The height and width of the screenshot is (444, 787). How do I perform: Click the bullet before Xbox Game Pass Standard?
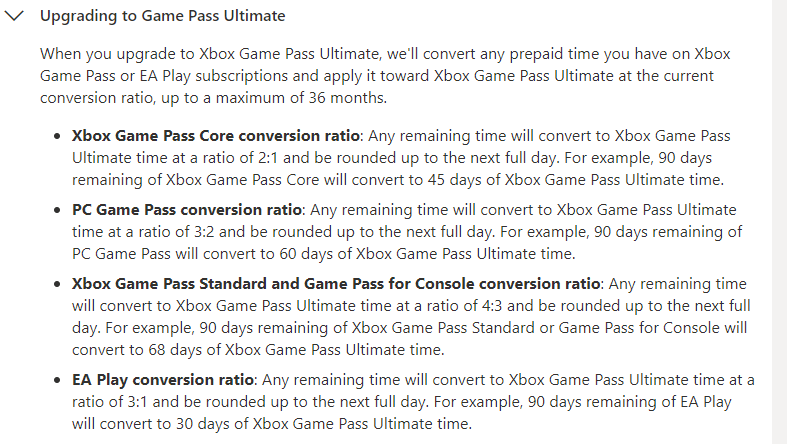click(x=57, y=284)
